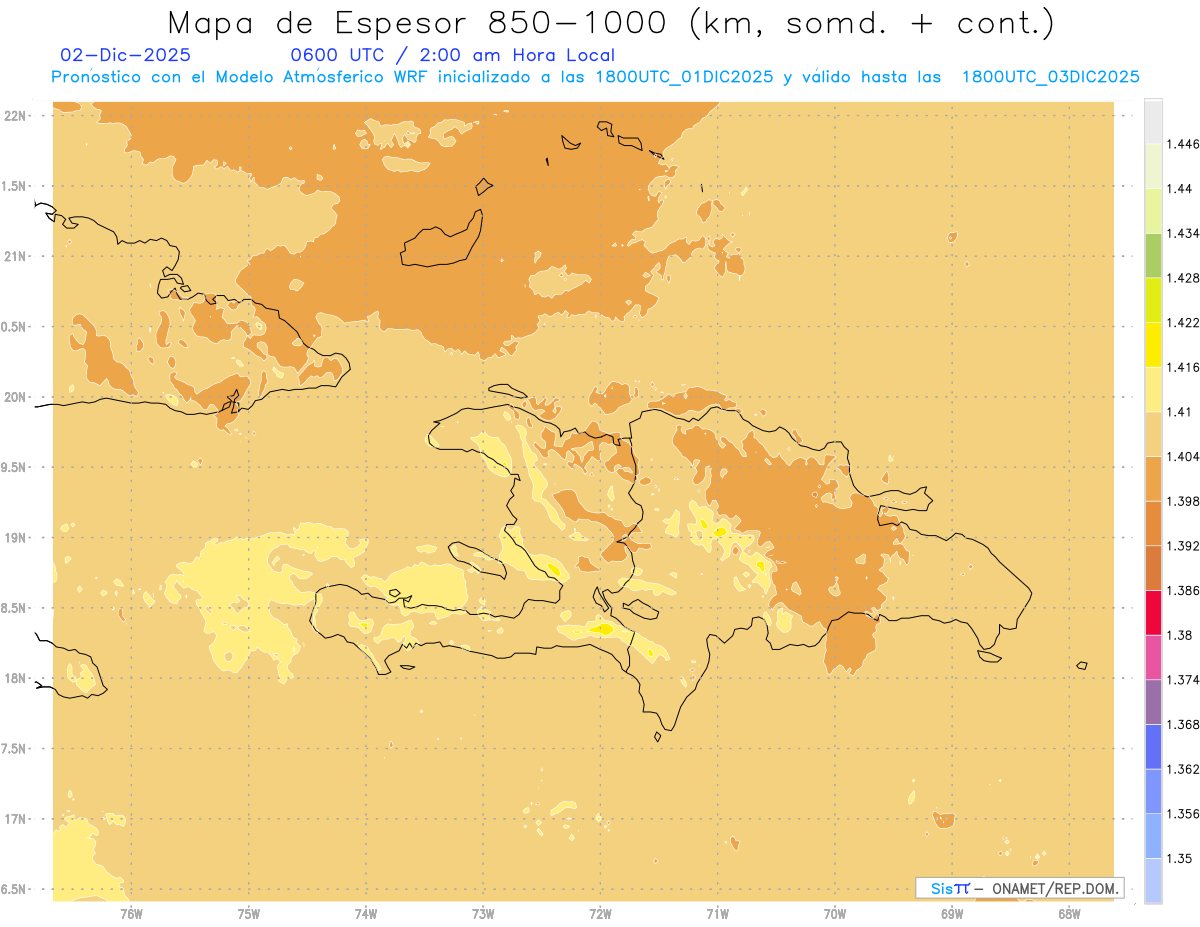Click the 1.446 value on the color scale
This screenshot has height=927, width=1200.
click(1183, 144)
